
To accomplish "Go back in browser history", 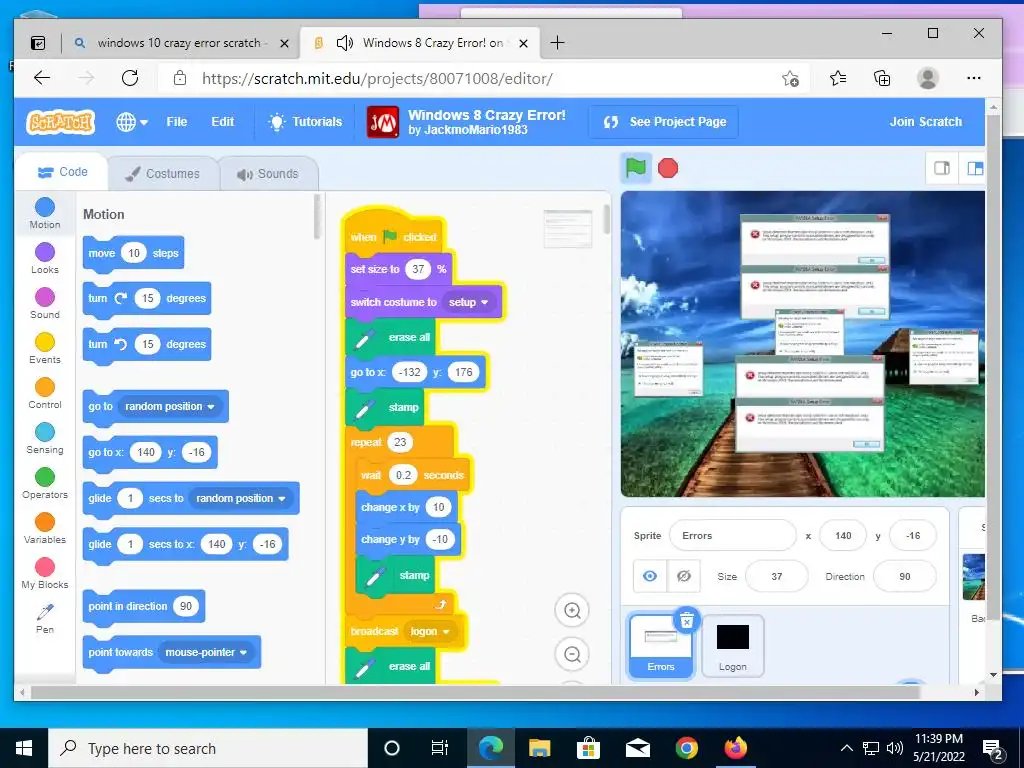I will tap(42, 78).
